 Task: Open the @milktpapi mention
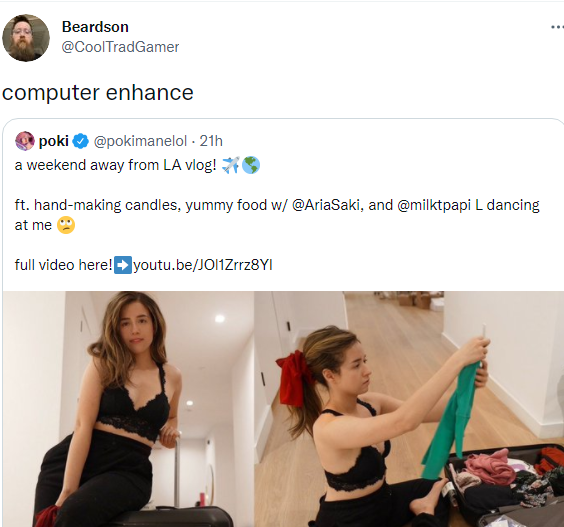(434, 205)
